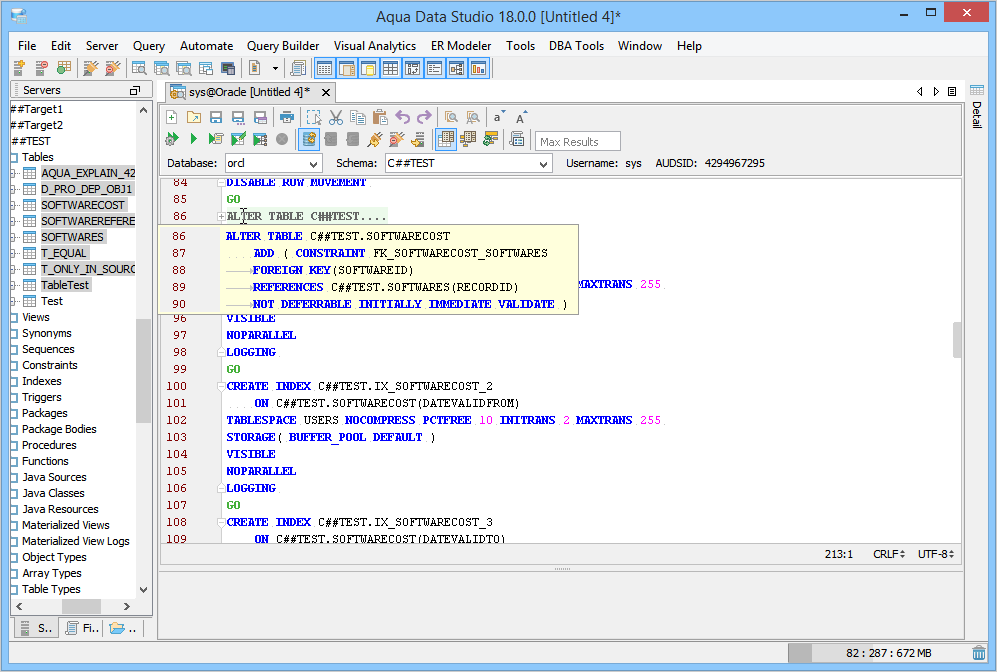Screen dimensions: 997x672
Task: Select the Materialized Views node
Action: tap(66, 525)
